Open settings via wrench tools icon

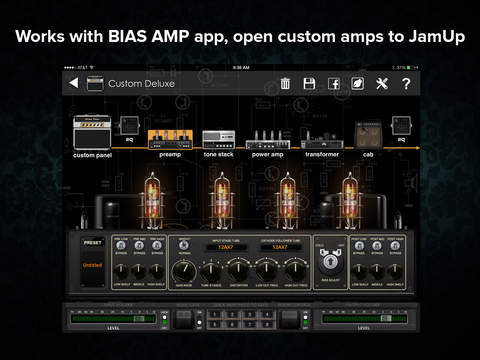(382, 83)
